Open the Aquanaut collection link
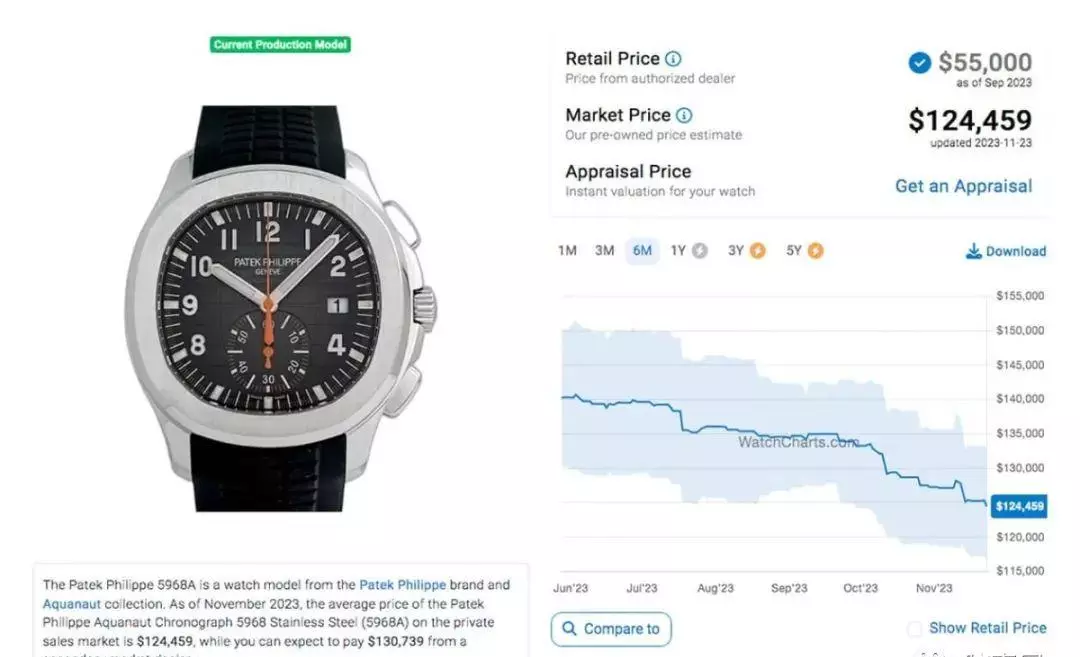Viewport: 1080px width, 657px height. point(72,604)
